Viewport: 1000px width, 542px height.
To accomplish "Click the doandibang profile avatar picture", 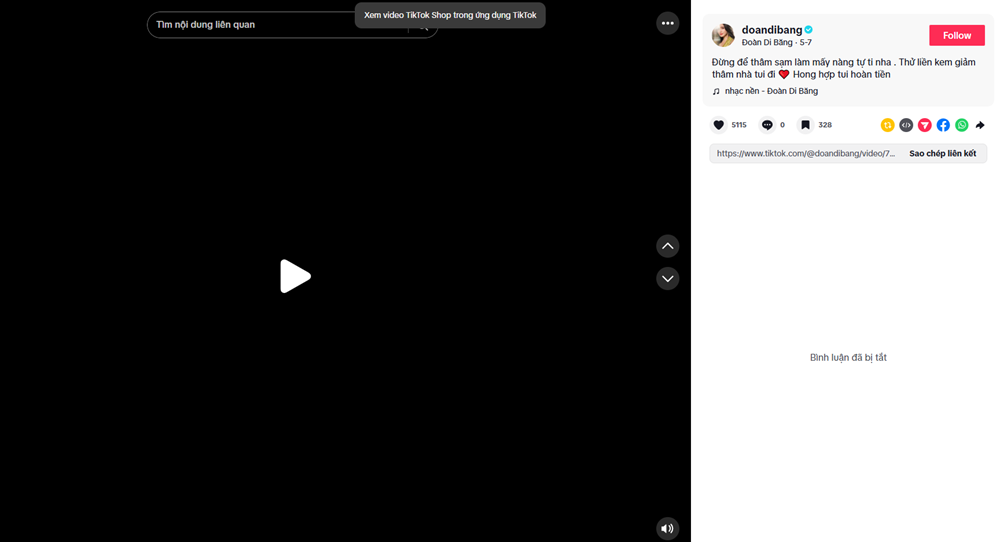I will pos(723,36).
